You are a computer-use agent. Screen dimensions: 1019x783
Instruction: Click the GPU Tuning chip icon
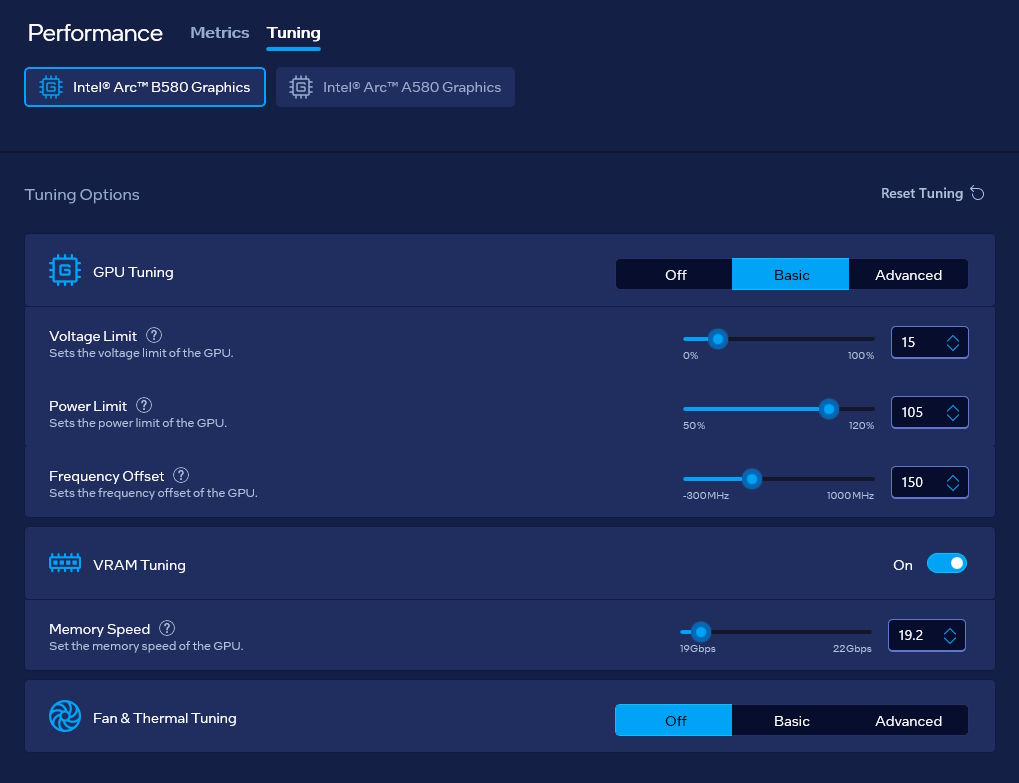tap(65, 270)
